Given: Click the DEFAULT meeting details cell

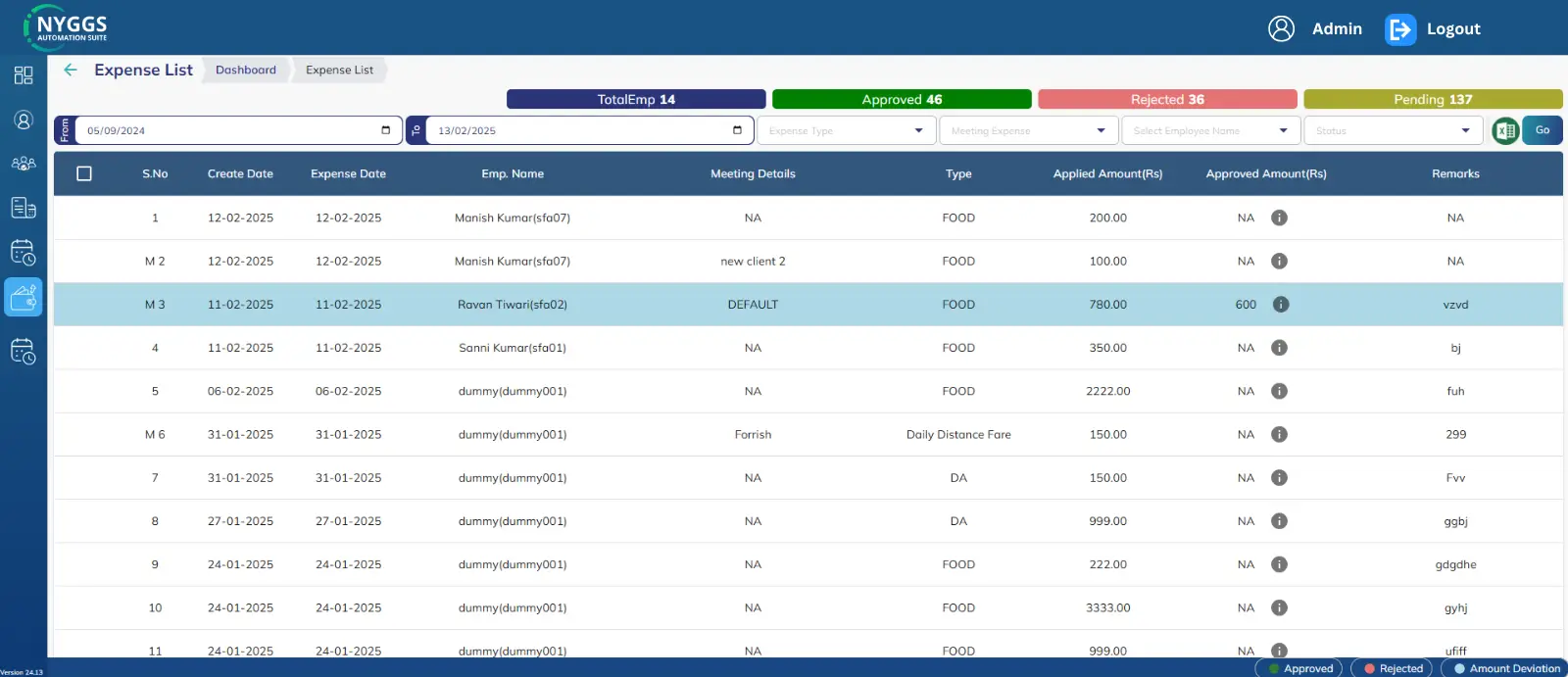Looking at the screenshot, I should click(x=753, y=305).
